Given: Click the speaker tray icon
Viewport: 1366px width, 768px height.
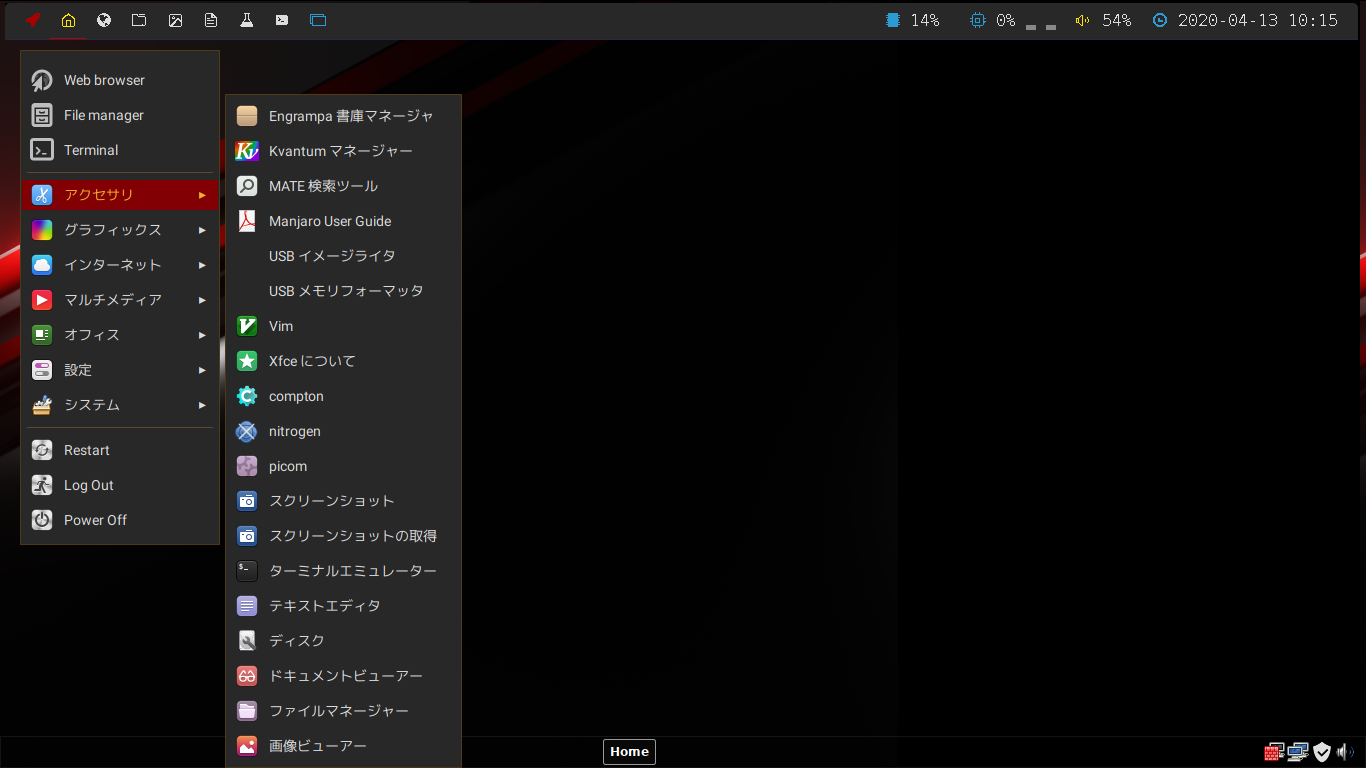Looking at the screenshot, I should [1345, 752].
